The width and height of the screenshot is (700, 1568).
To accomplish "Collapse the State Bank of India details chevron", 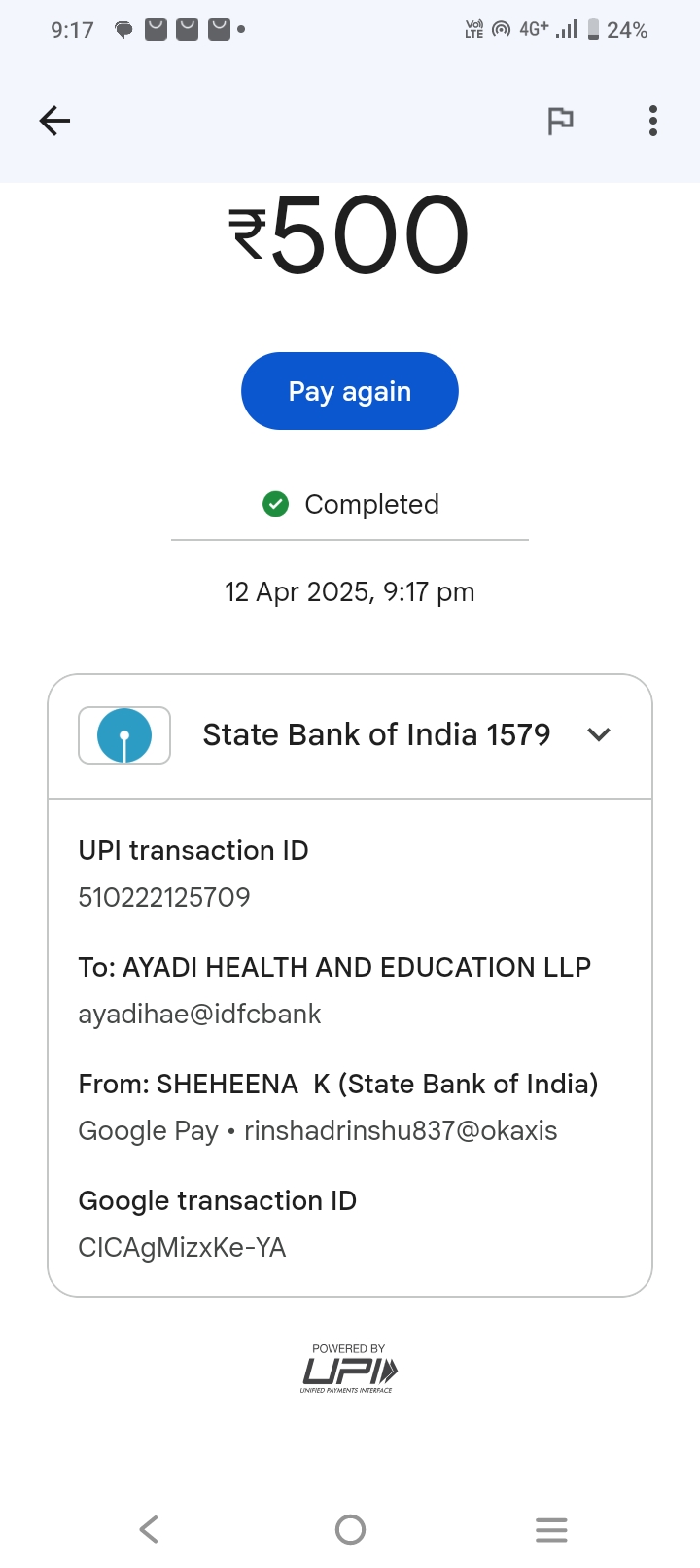I will coord(600,735).
